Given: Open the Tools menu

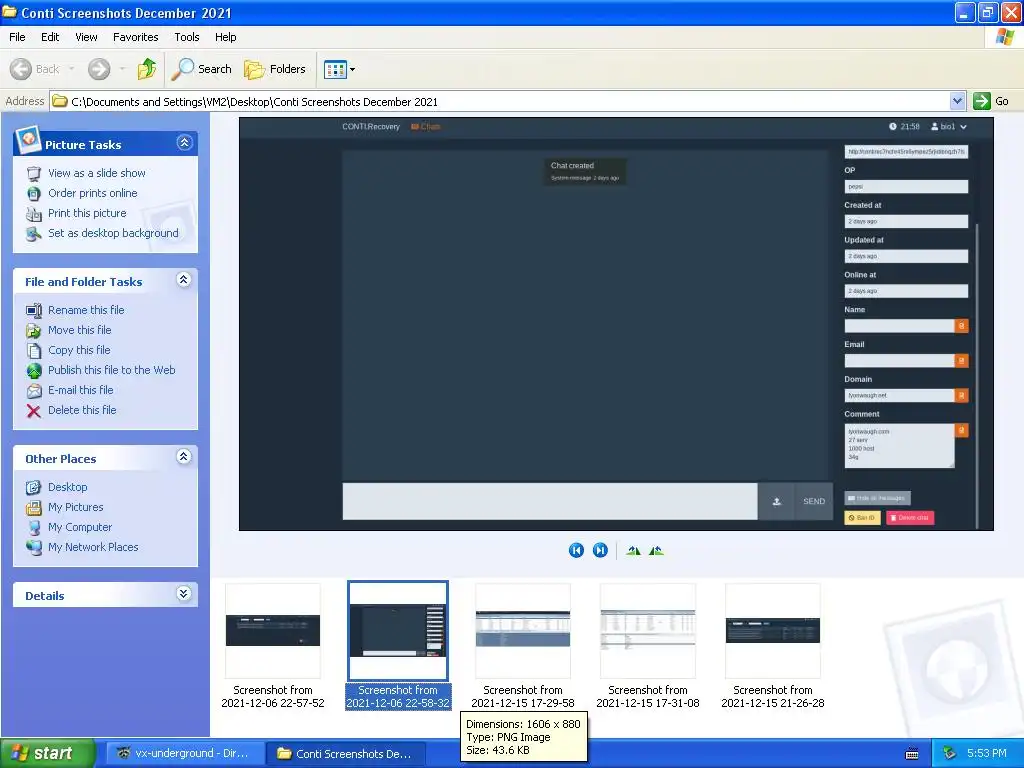Looking at the screenshot, I should point(187,37).
